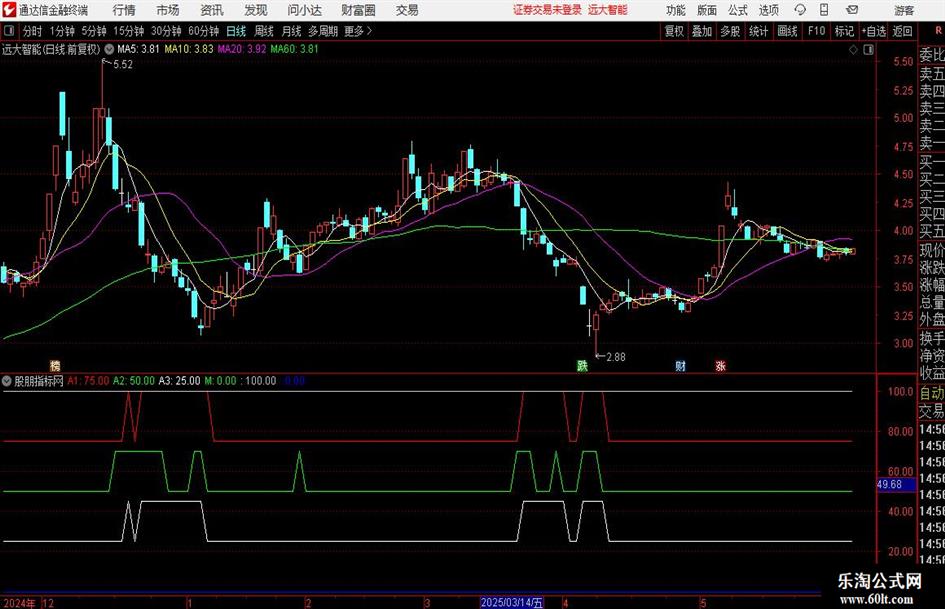
Task: Click the 游客 guest account label
Action: click(x=903, y=10)
